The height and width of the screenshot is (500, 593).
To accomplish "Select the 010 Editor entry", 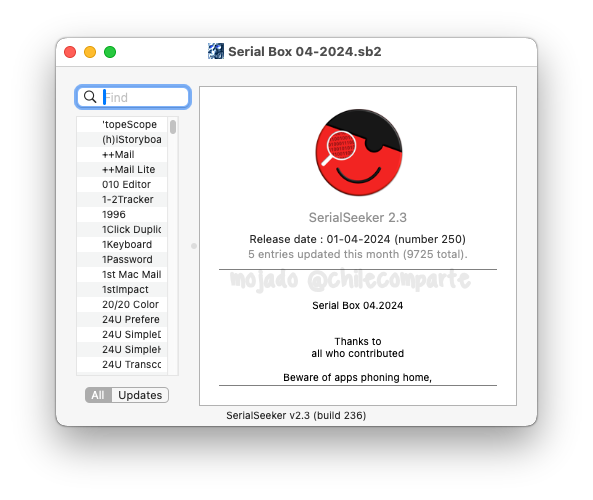I will (x=122, y=185).
